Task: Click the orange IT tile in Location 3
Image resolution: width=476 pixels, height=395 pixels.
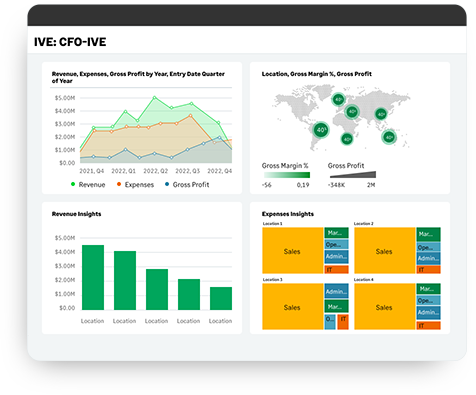Action: [x=343, y=322]
